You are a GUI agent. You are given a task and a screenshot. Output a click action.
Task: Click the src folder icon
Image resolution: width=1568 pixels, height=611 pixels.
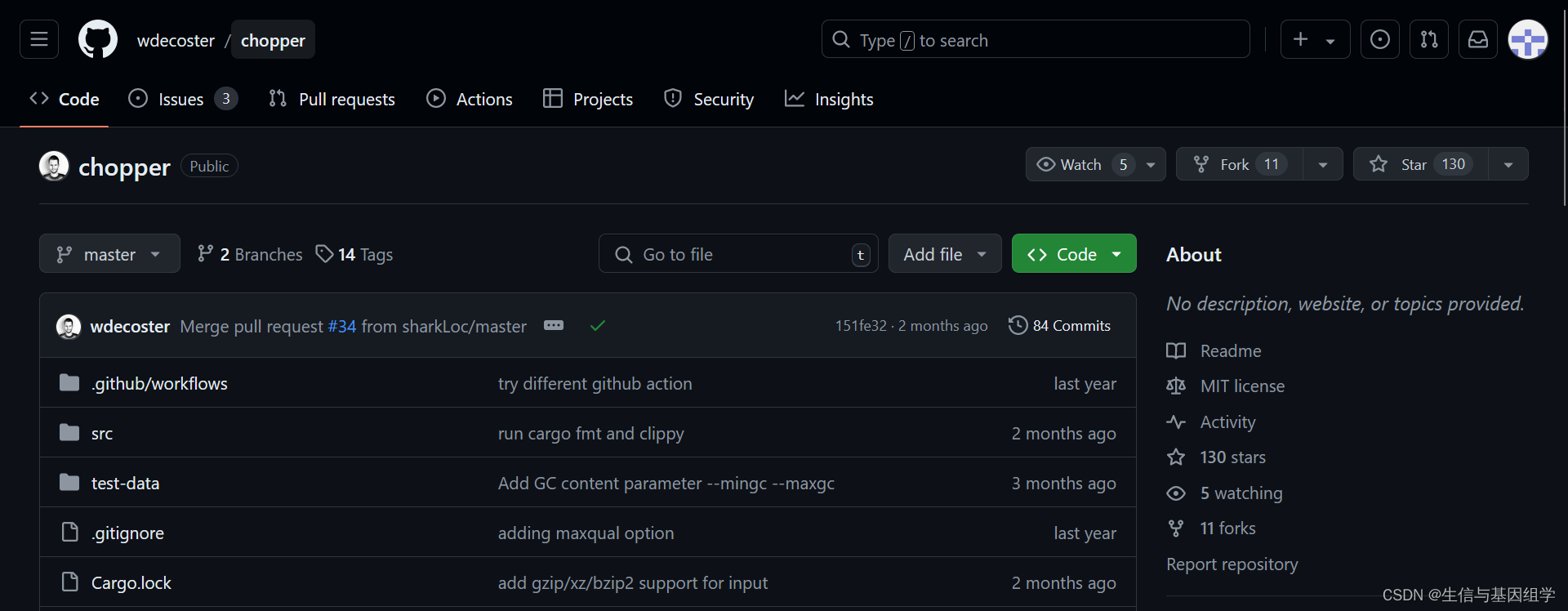coord(69,433)
